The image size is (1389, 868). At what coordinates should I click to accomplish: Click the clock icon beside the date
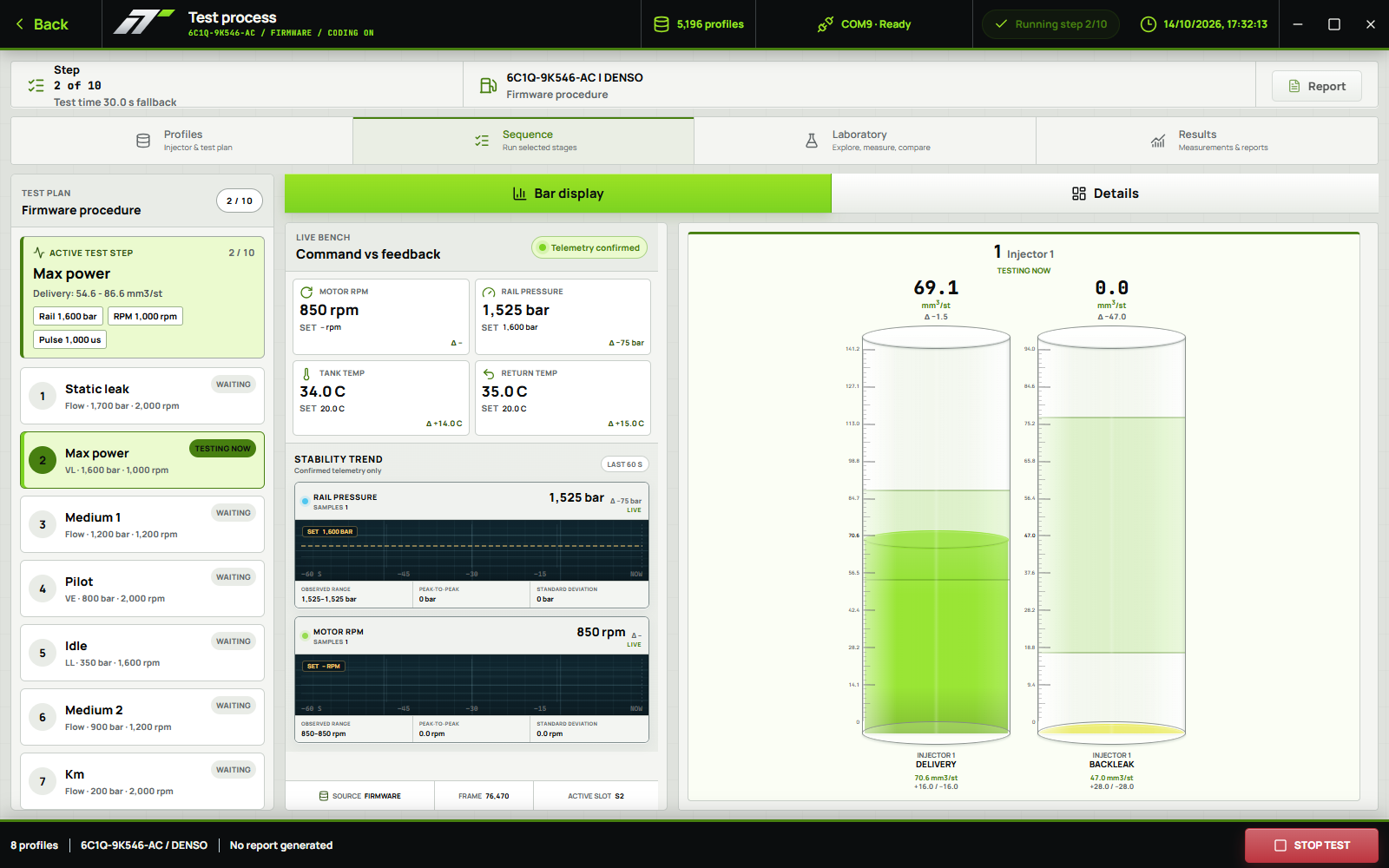(1148, 24)
